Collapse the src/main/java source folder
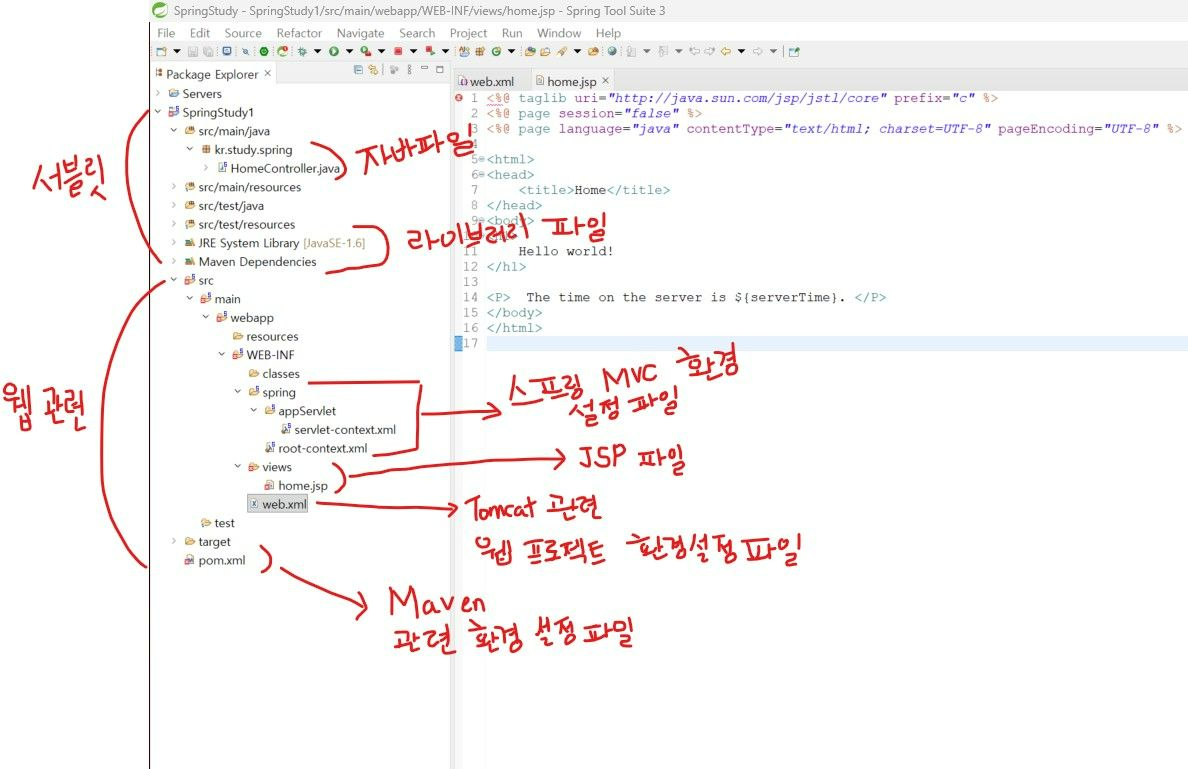 point(174,130)
